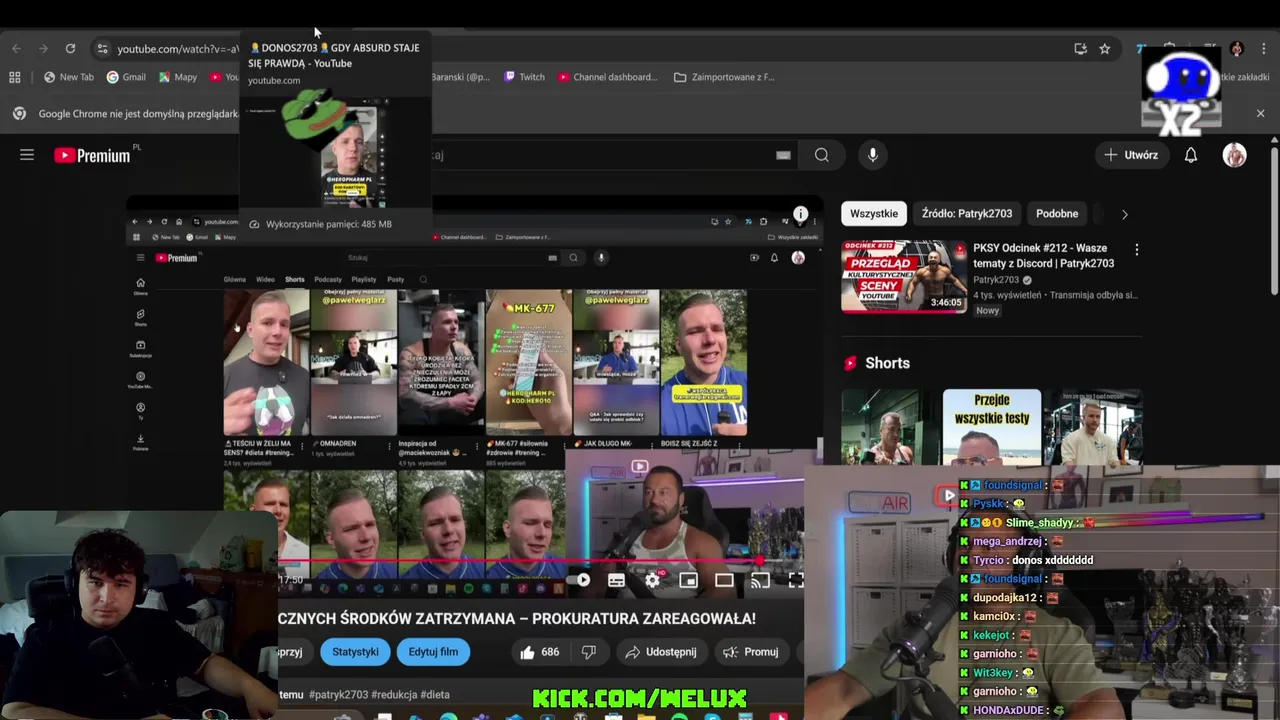Click the YouTube search magnifier button
This screenshot has height=720, width=1280.
pyautogui.click(x=821, y=155)
